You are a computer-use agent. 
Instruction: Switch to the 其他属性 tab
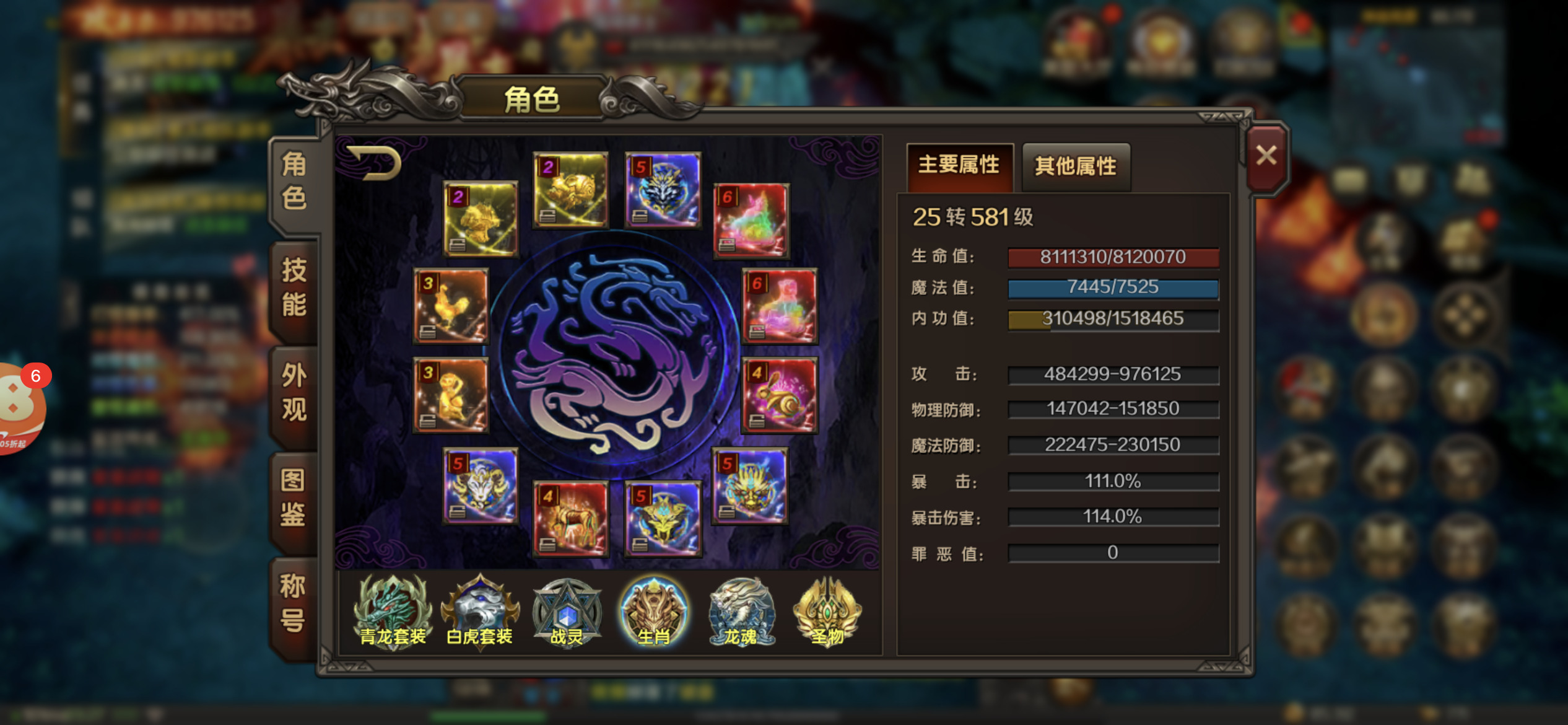1076,167
